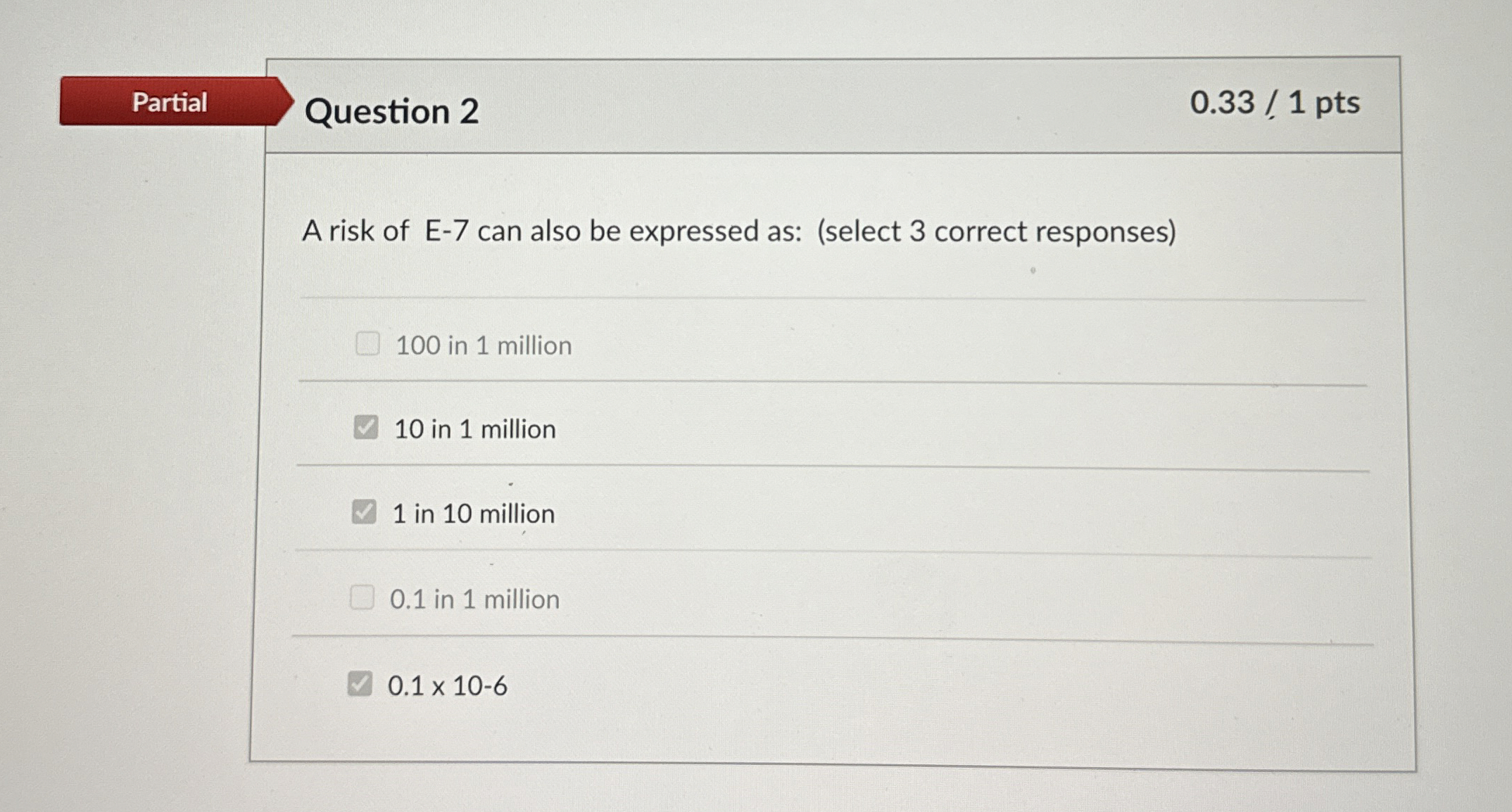The height and width of the screenshot is (812, 1512).
Task: Toggle the checkbox for "0.1 x 10-6"
Action: (361, 685)
